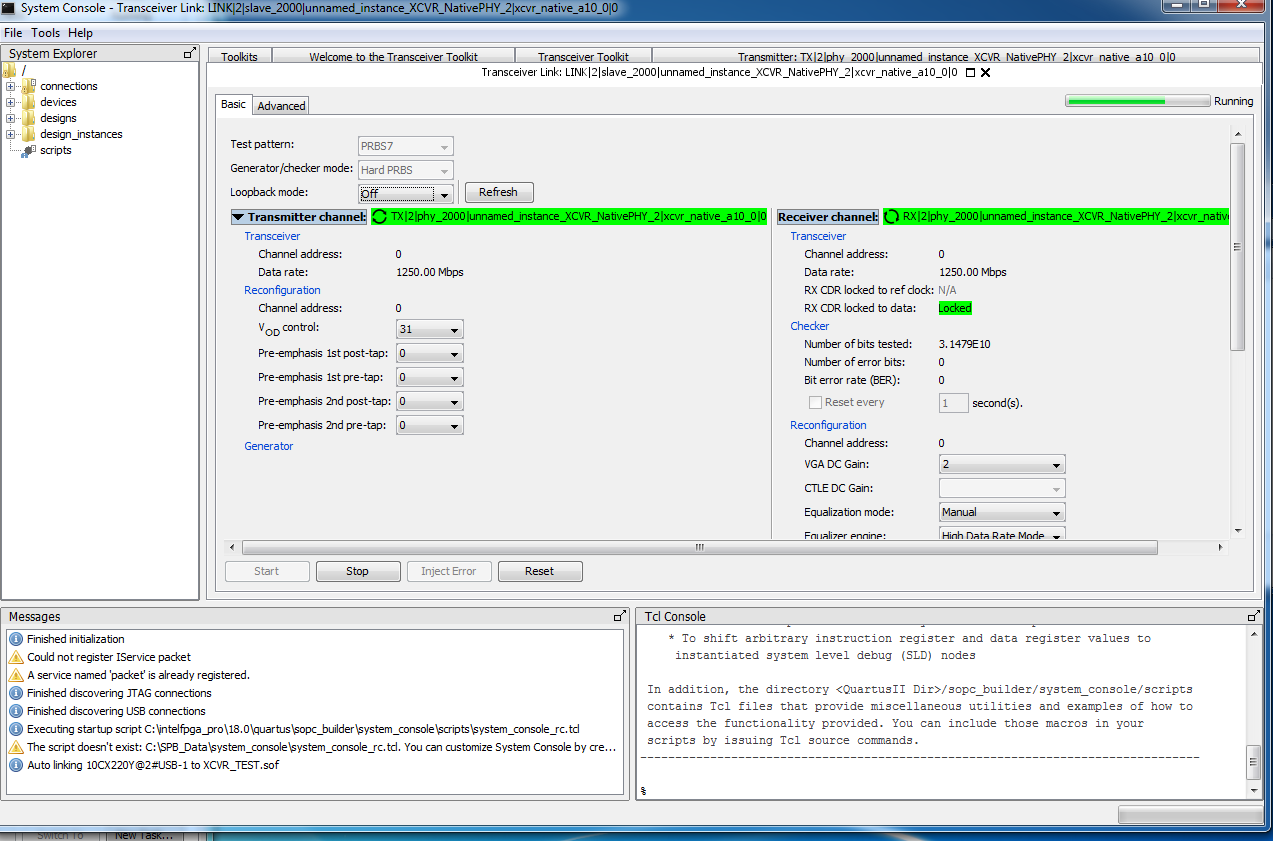Toggle the Reset every checkbox
Screen dimensions: 1273x841
815,402
